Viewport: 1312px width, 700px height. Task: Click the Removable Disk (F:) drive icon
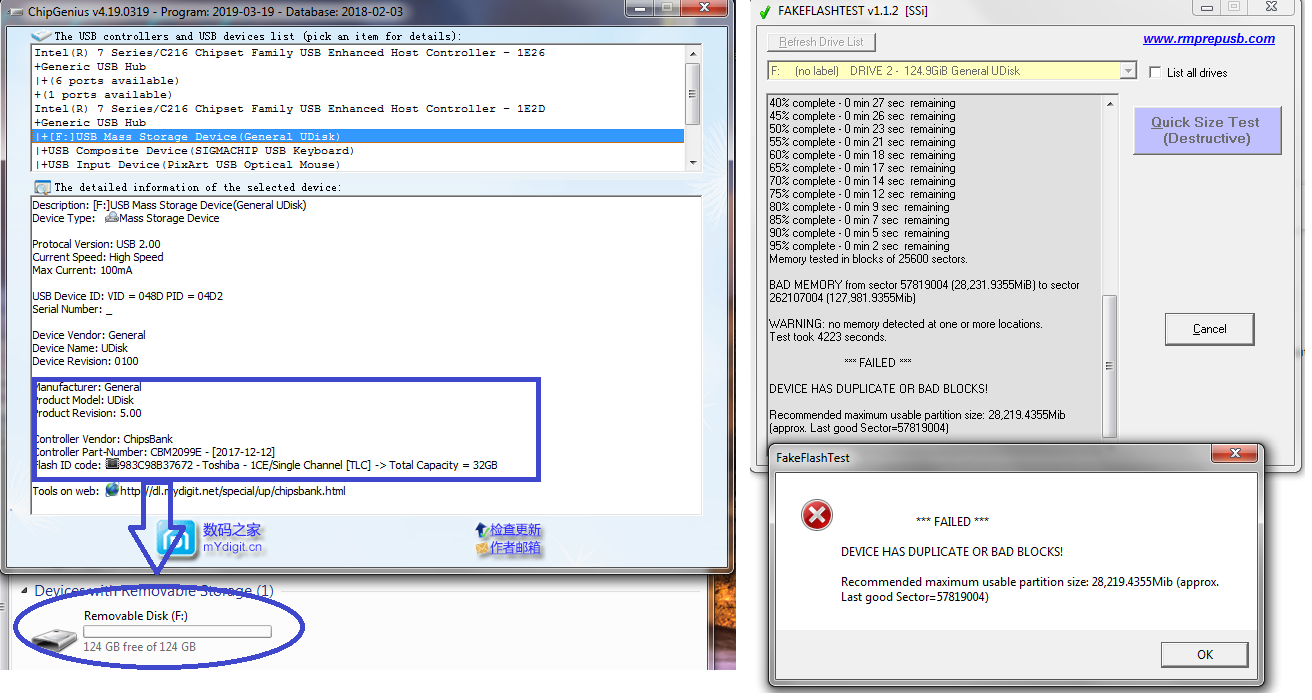click(x=53, y=639)
